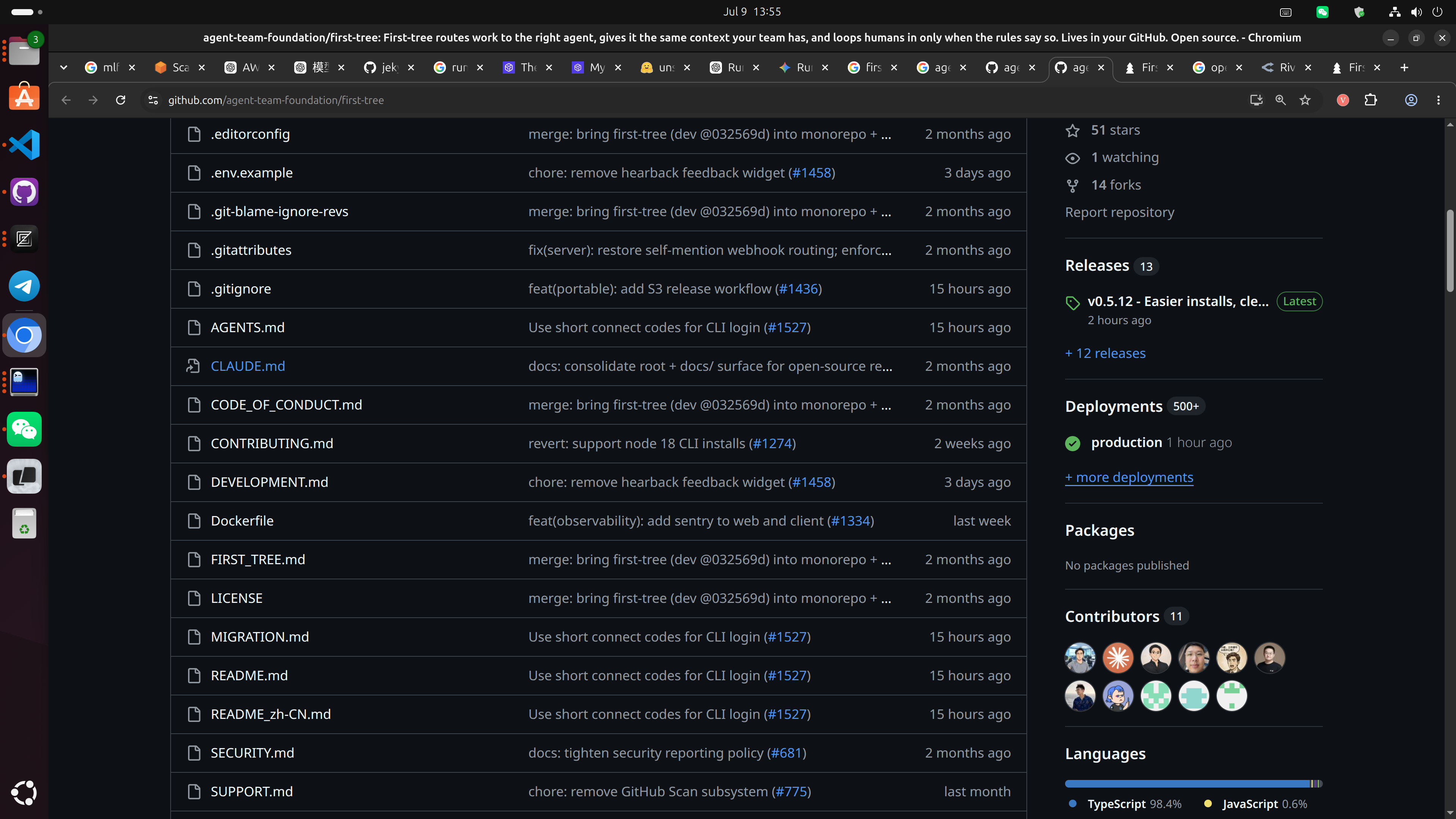
Task: Open the Files app in the dock
Action: tap(24, 50)
